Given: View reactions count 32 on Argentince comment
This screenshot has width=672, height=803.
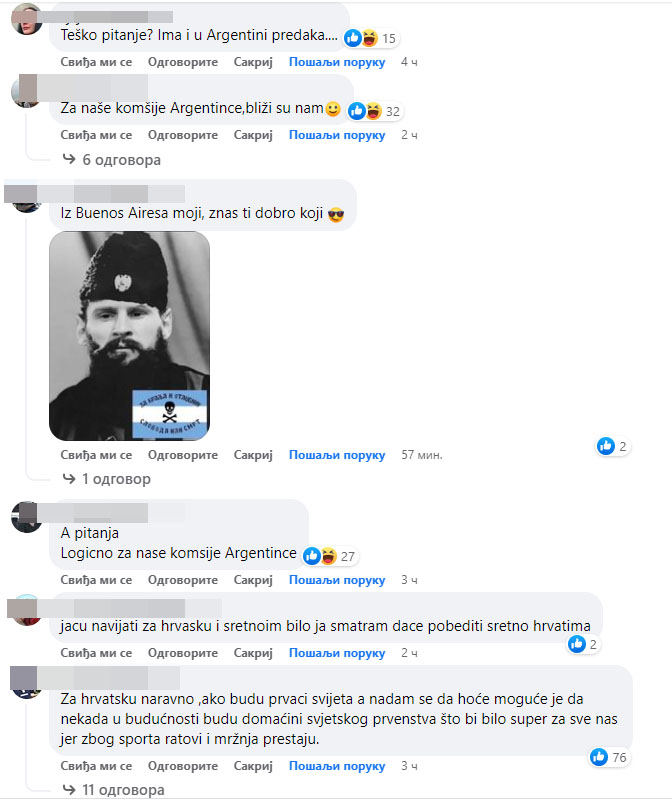Looking at the screenshot, I should (392, 111).
